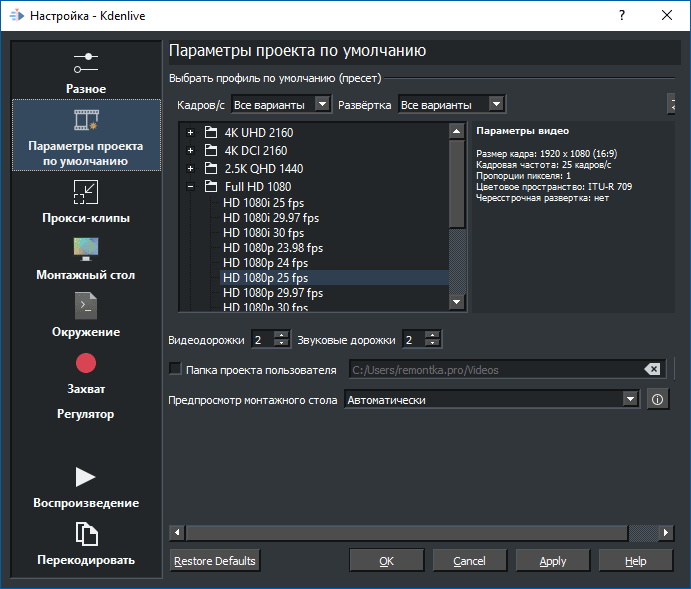Select HD 1080p 24 fps profile

[x=265, y=263]
